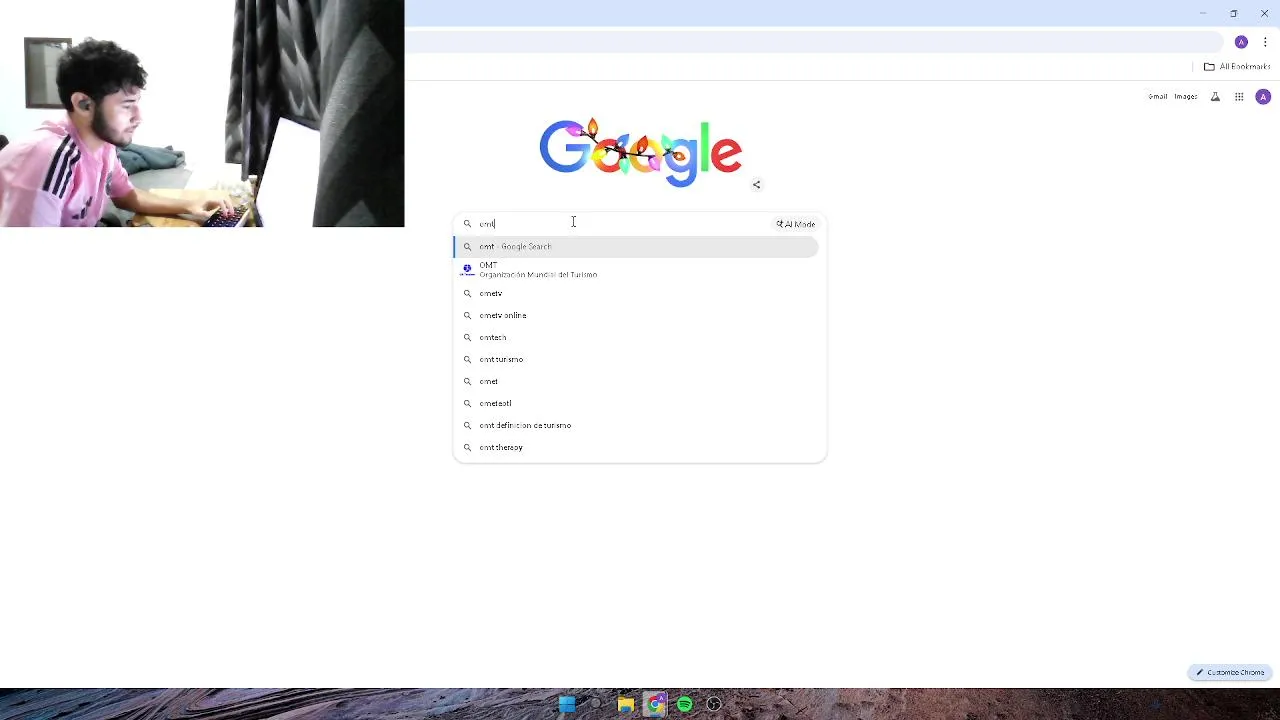
Task: Open Images link
Action: coord(1186,97)
